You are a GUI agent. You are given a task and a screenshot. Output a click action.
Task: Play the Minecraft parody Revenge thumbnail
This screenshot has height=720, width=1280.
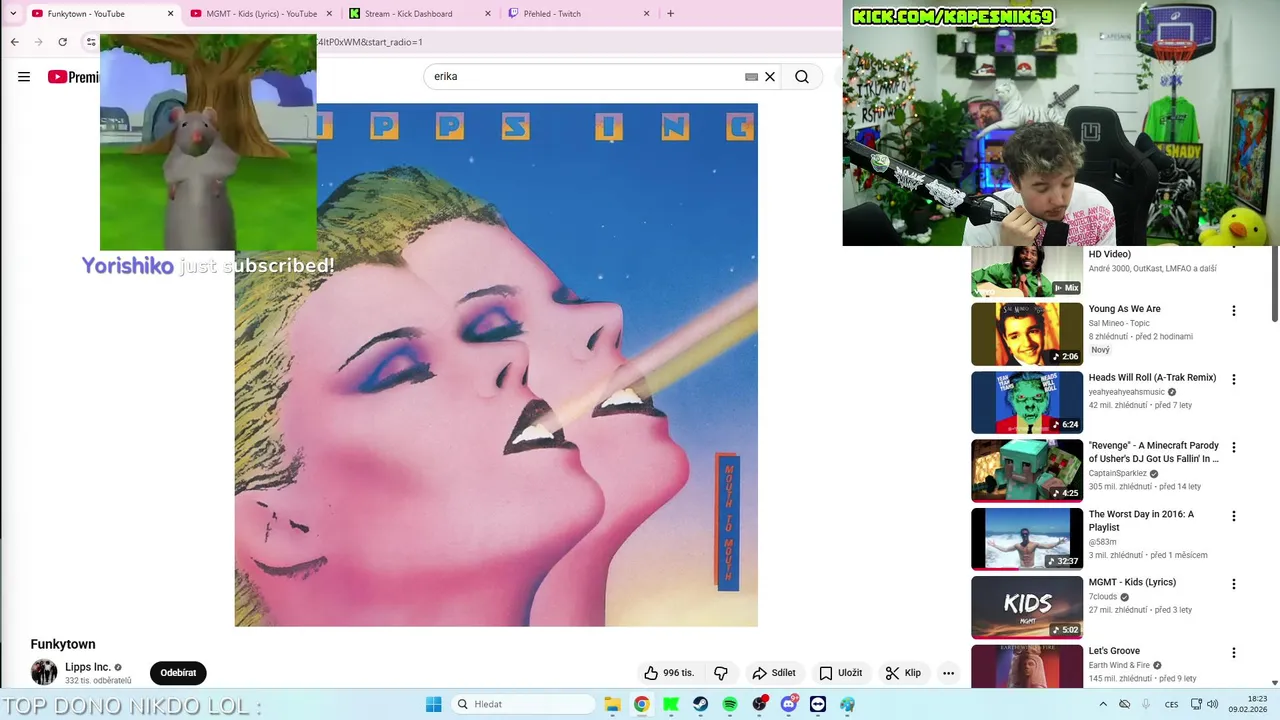tap(1027, 471)
